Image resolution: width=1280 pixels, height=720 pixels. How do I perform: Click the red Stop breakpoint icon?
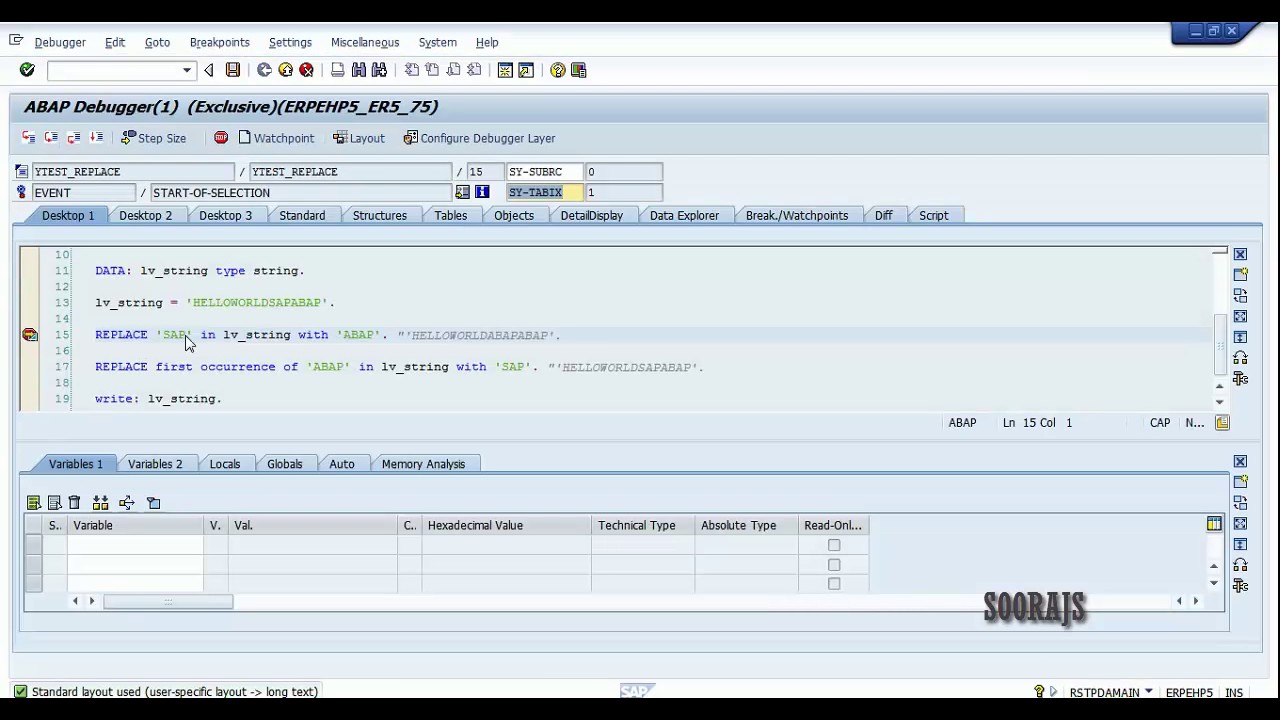click(221, 138)
